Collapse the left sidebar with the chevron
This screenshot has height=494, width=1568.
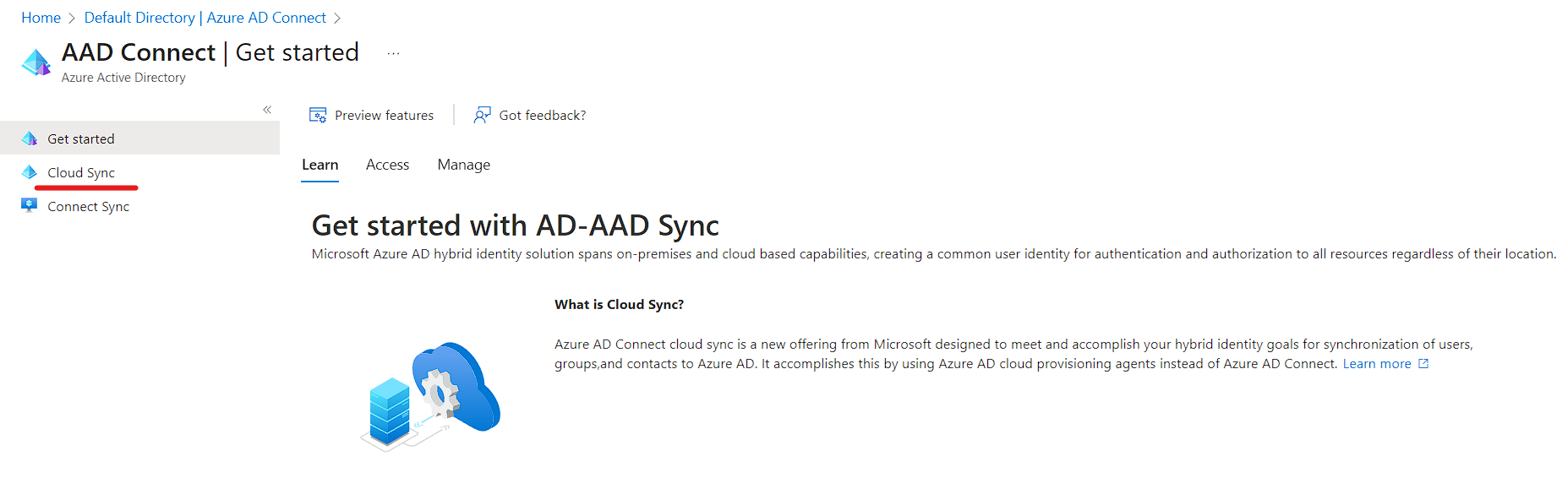click(267, 109)
